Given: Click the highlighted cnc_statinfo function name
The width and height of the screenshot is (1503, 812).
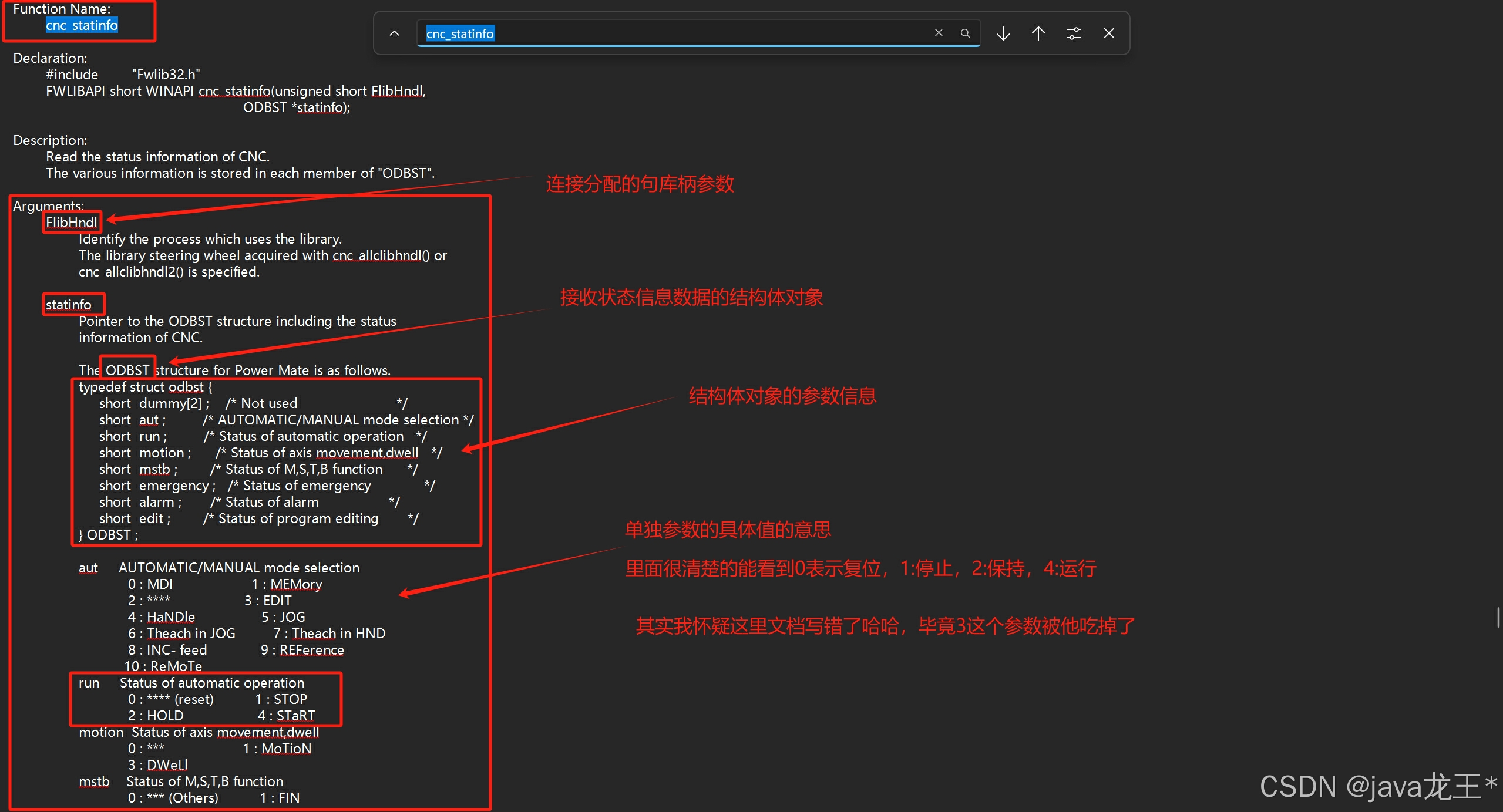Looking at the screenshot, I should tap(82, 25).
